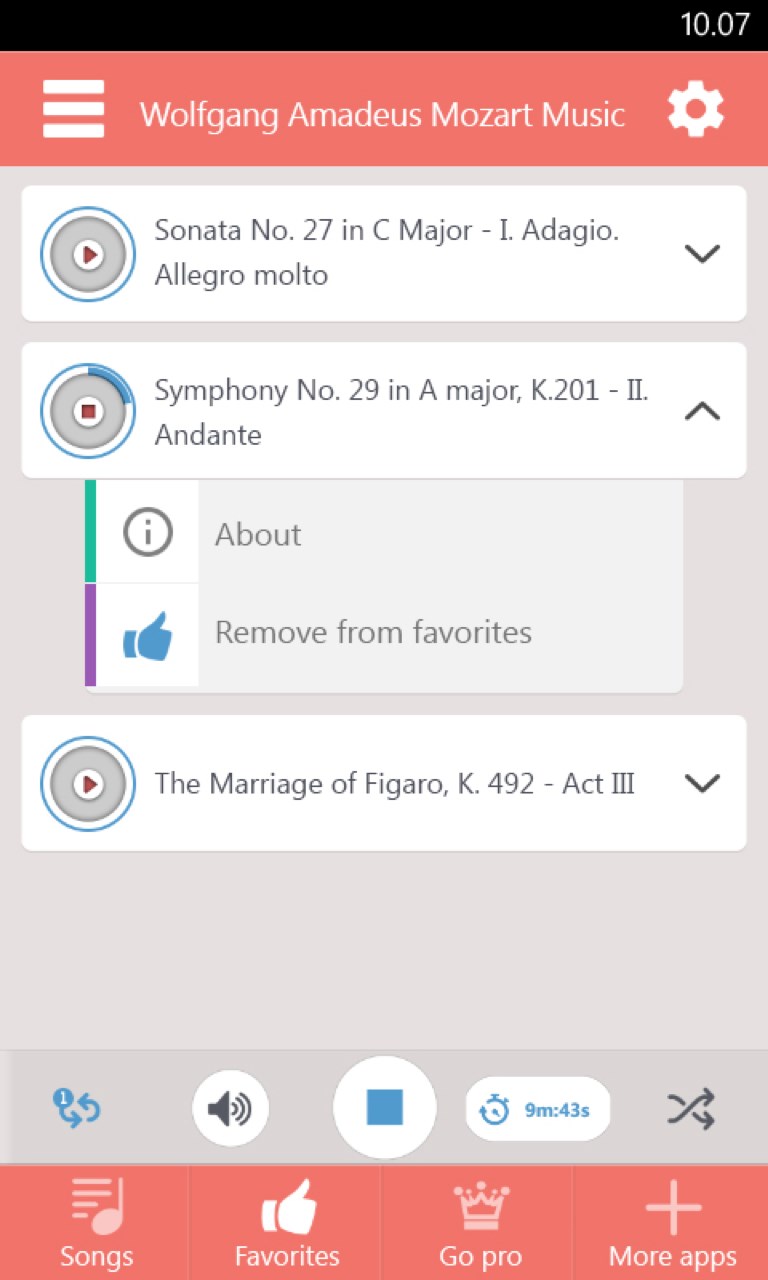Select the Symphony No. 29 song title

(x=401, y=411)
